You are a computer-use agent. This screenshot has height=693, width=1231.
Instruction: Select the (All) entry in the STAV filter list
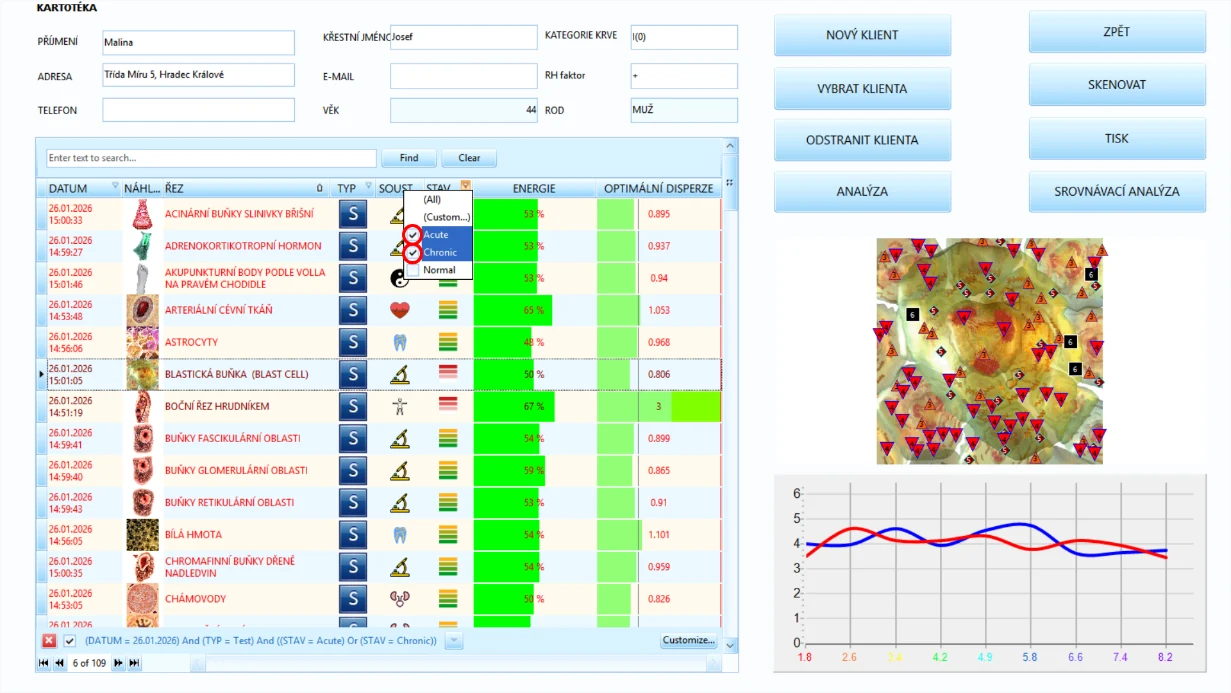(431, 199)
